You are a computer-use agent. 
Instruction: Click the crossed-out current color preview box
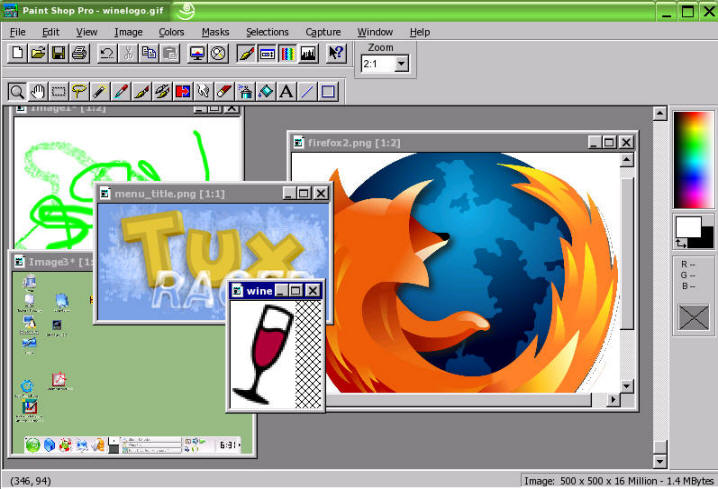(693, 317)
